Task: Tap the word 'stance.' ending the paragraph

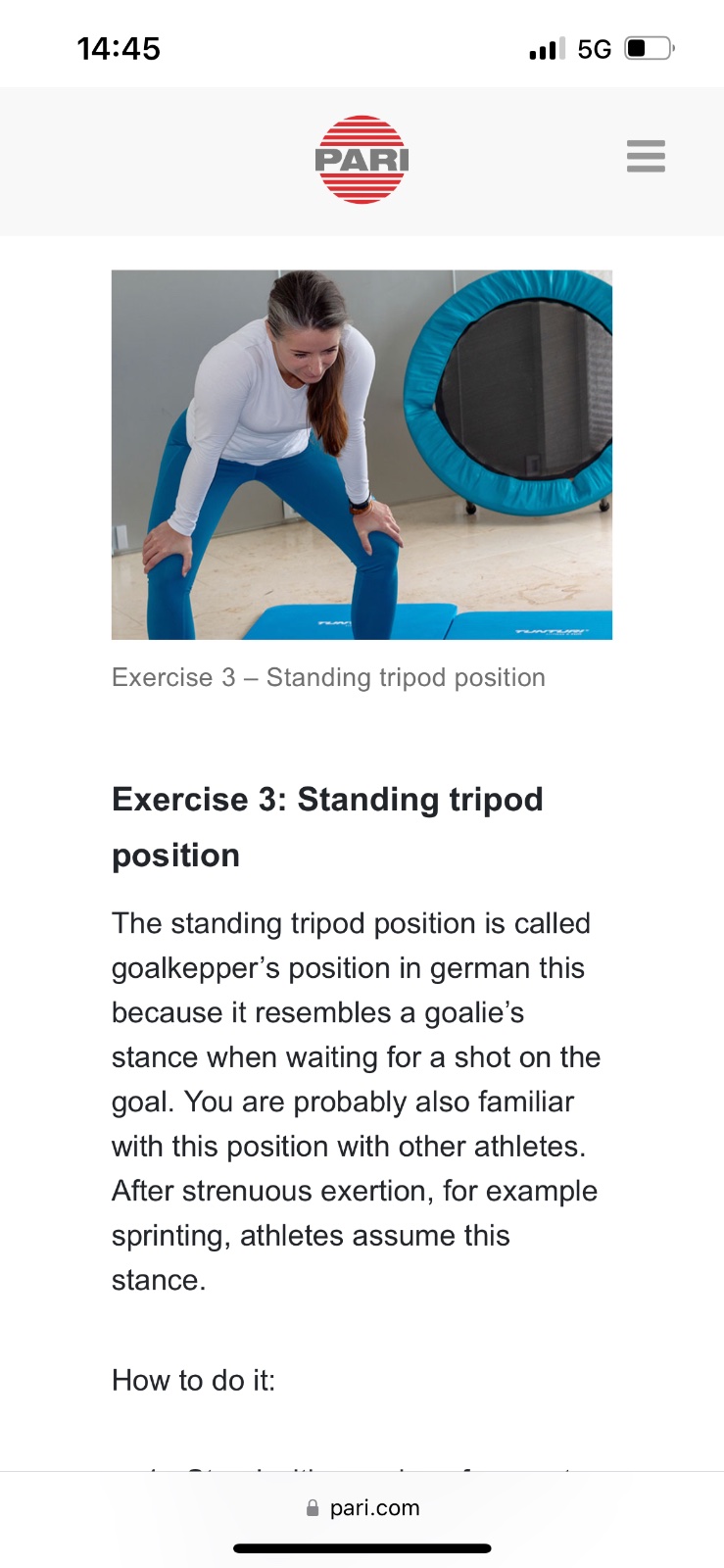Action: (158, 1280)
